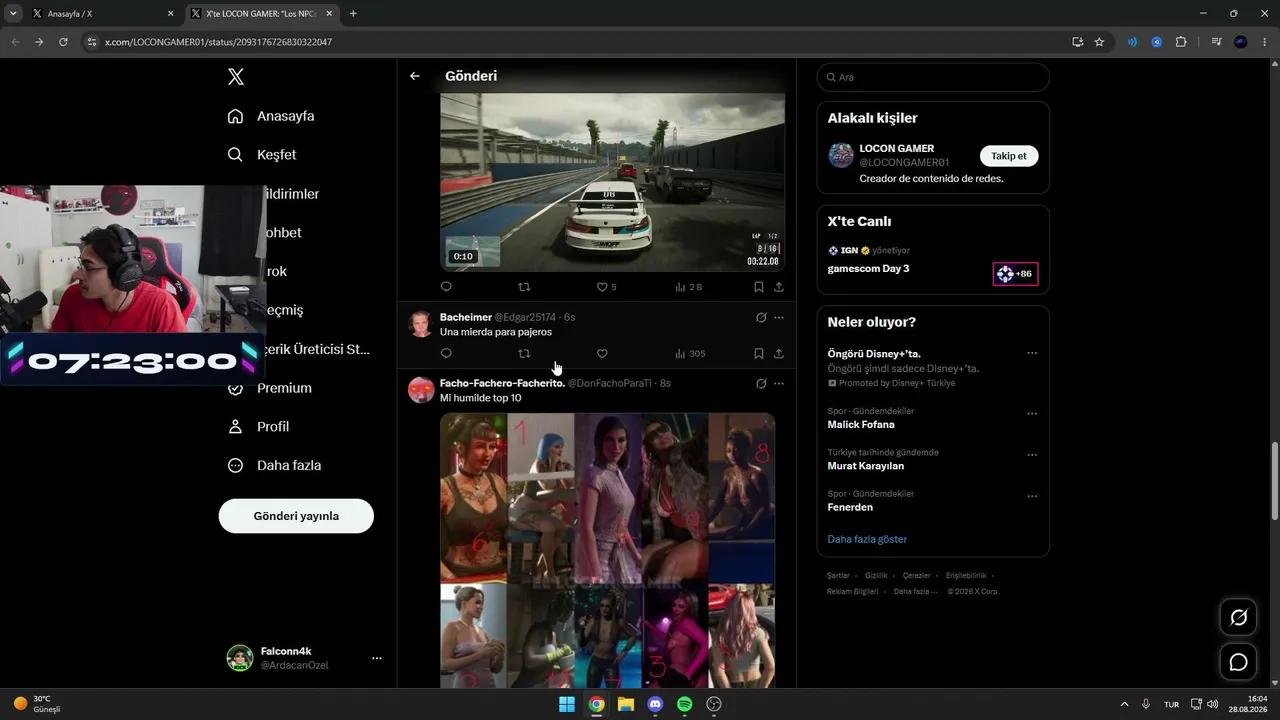Open the floating Grok button
Screen dimensions: 1280x720
(x=1238, y=617)
